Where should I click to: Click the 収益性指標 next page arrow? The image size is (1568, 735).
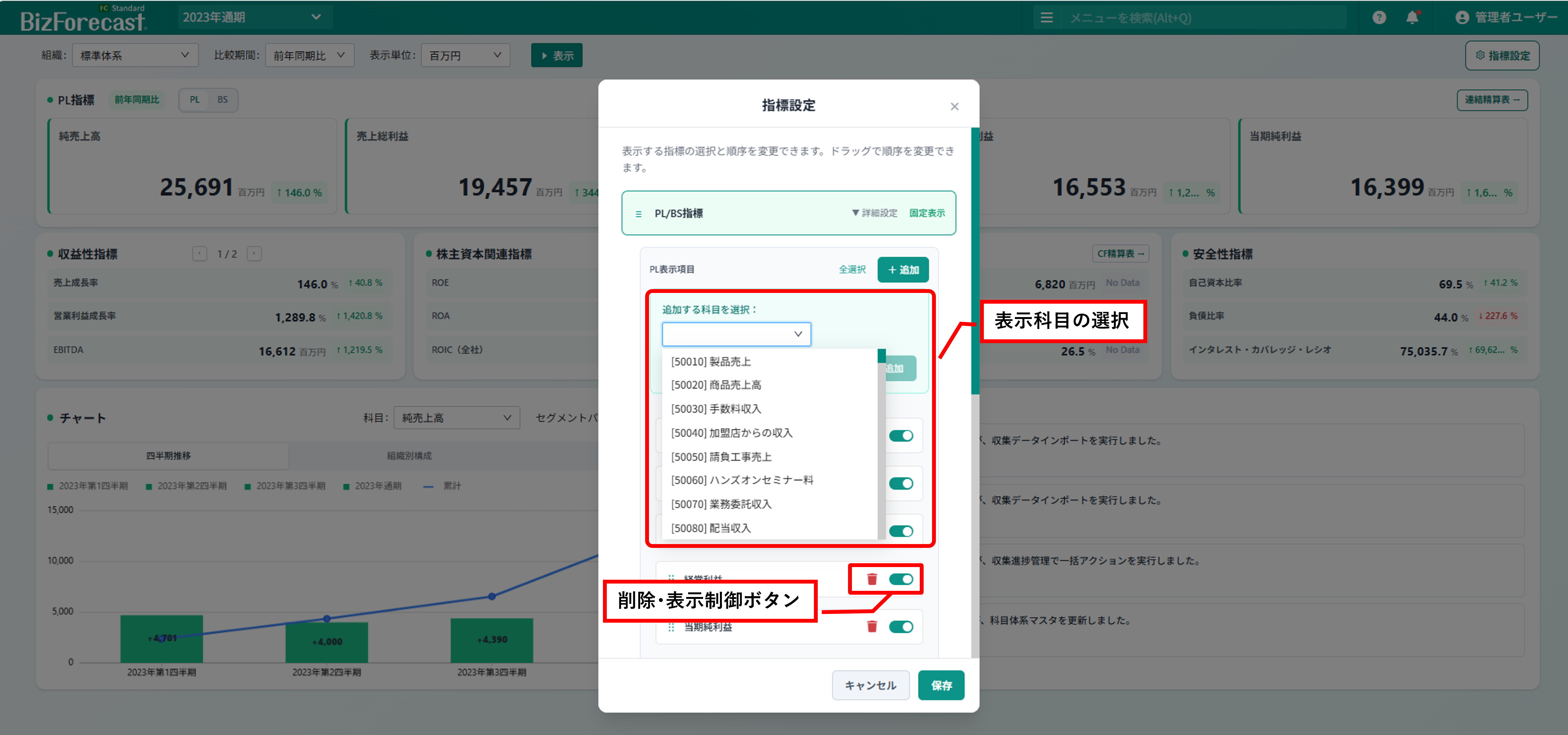[x=254, y=254]
